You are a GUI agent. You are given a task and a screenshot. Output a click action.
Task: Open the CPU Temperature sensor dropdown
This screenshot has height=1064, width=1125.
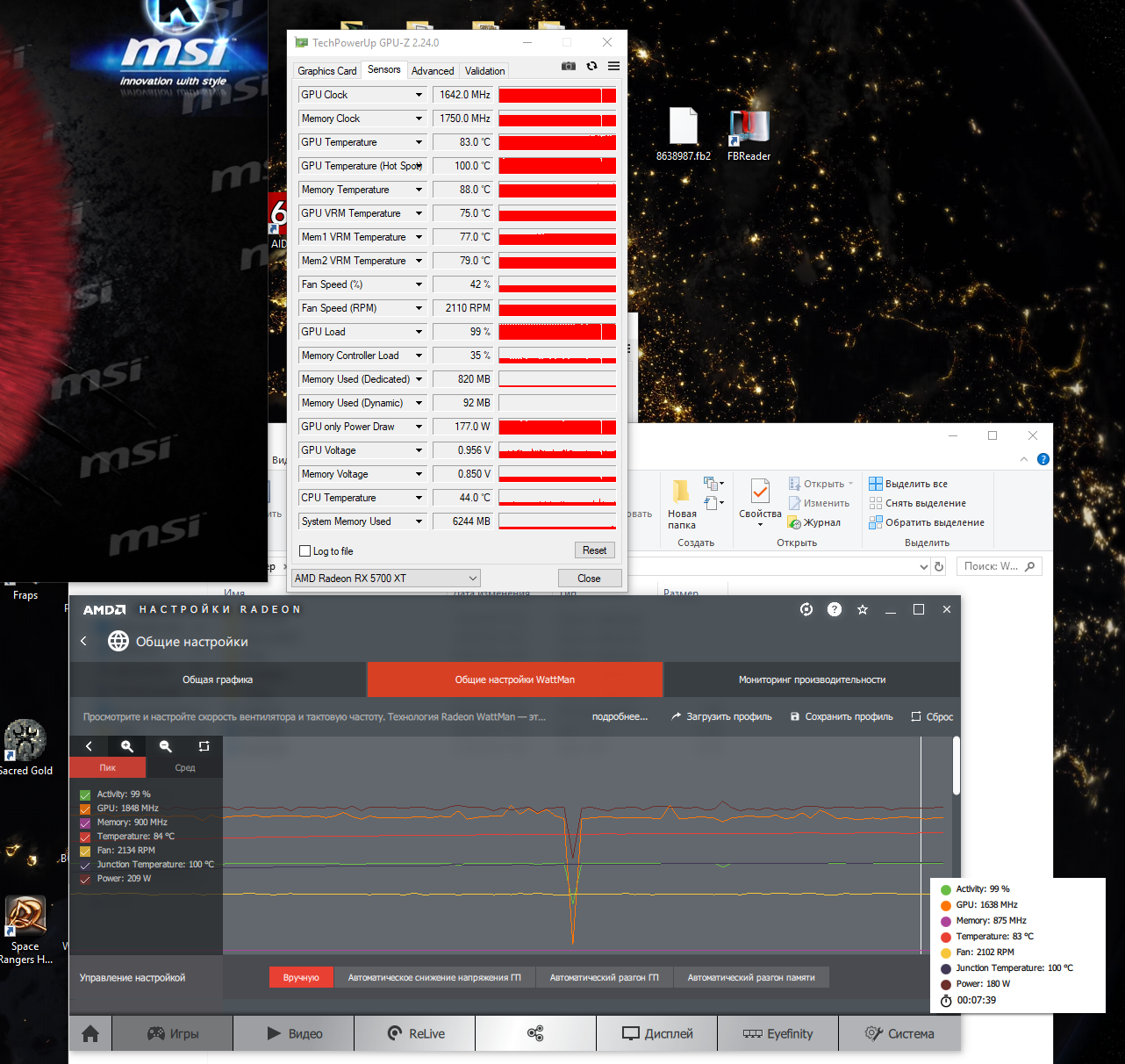click(x=419, y=498)
